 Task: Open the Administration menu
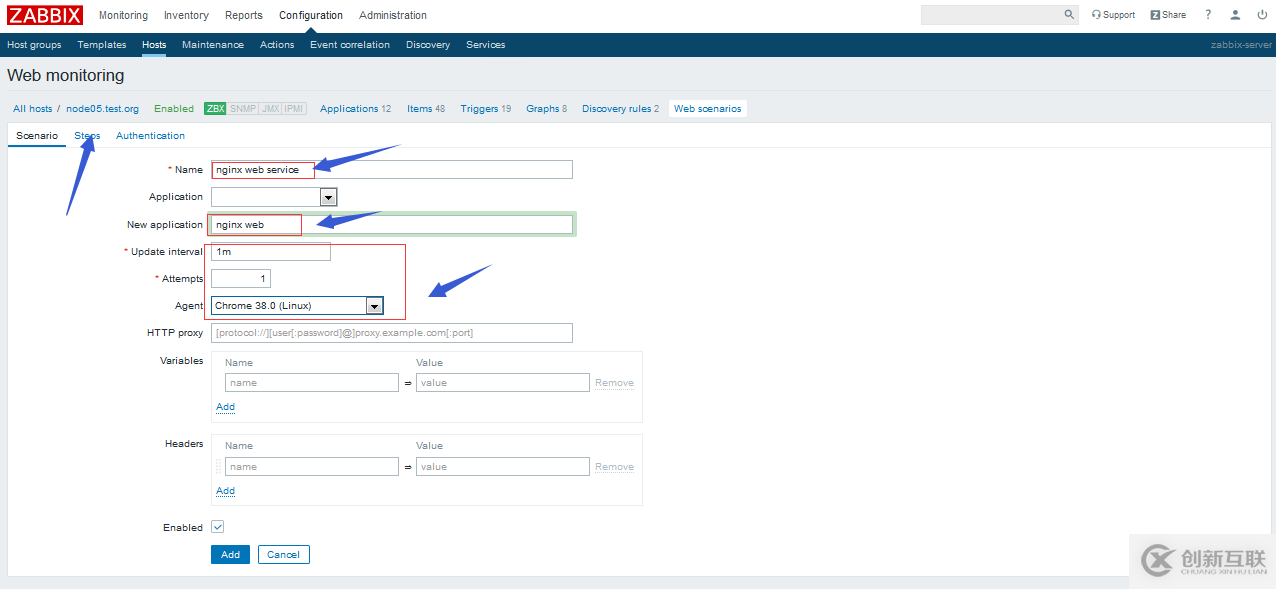(x=393, y=15)
